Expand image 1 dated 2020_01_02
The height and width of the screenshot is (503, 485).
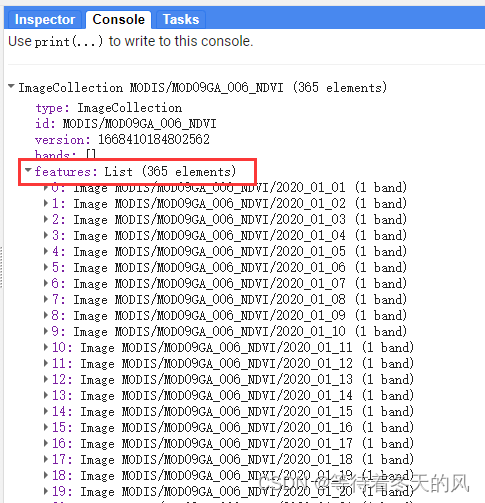46,203
